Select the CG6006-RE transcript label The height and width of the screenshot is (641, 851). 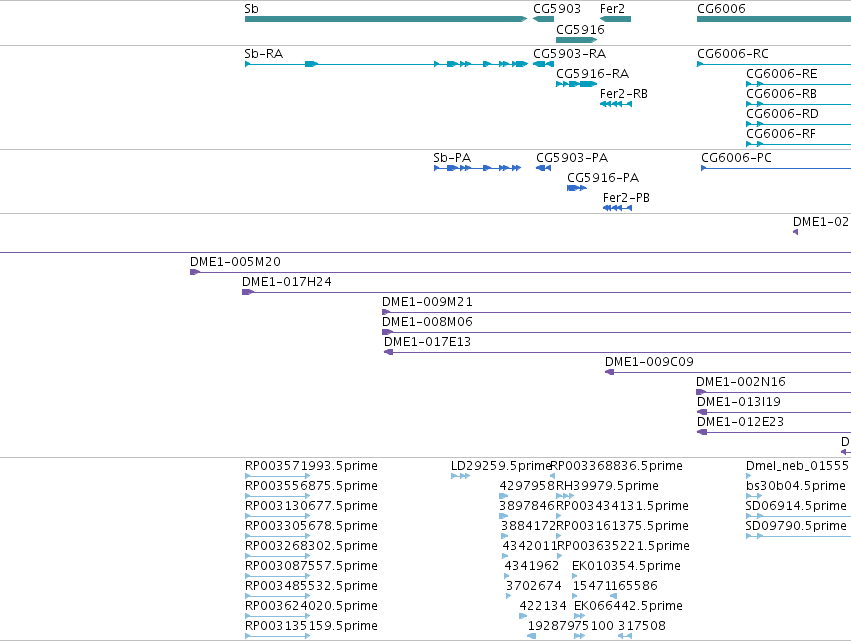[782, 74]
